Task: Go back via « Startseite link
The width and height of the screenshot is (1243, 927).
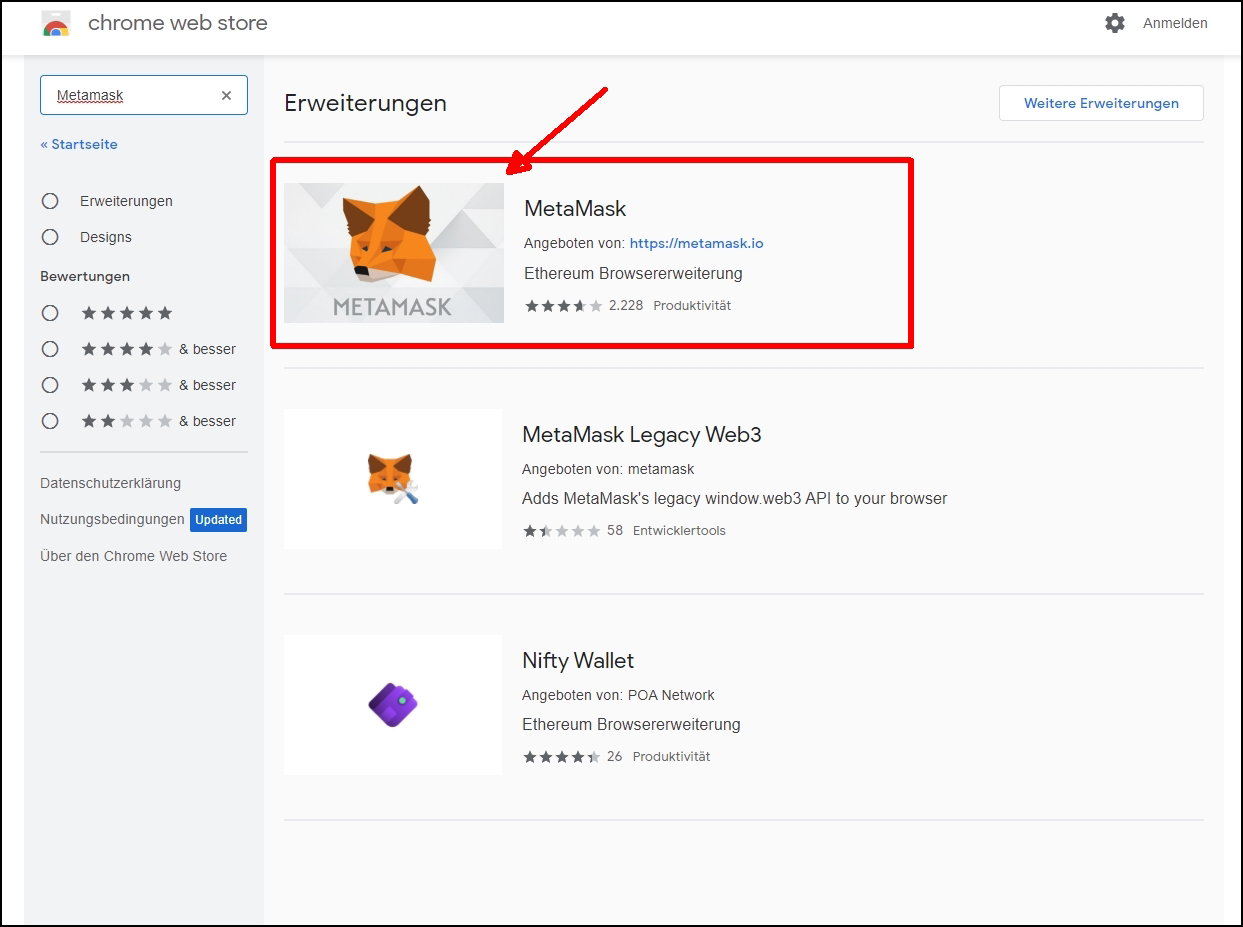Action: tap(79, 144)
